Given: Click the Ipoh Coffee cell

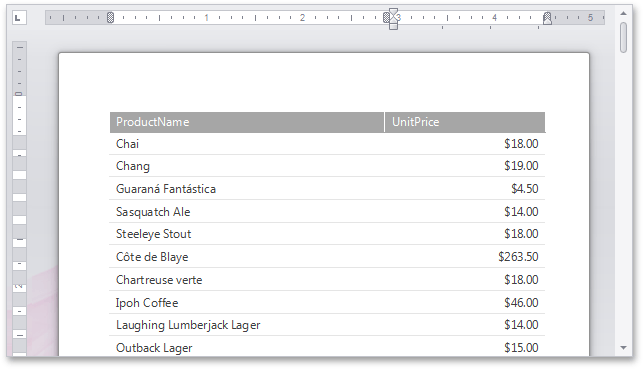Looking at the screenshot, I should tap(247, 303).
